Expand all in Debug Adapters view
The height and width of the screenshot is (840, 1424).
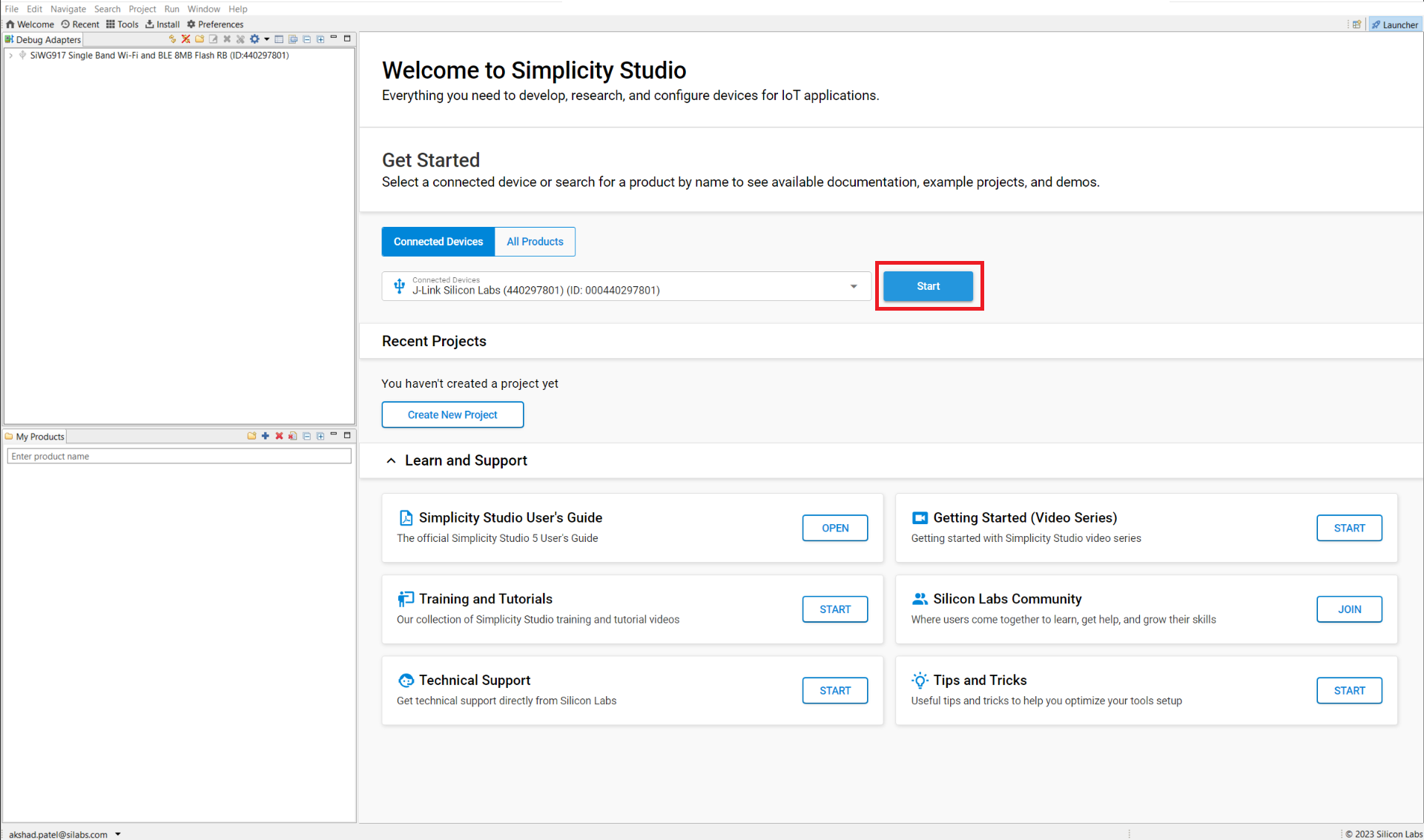pyautogui.click(x=320, y=39)
